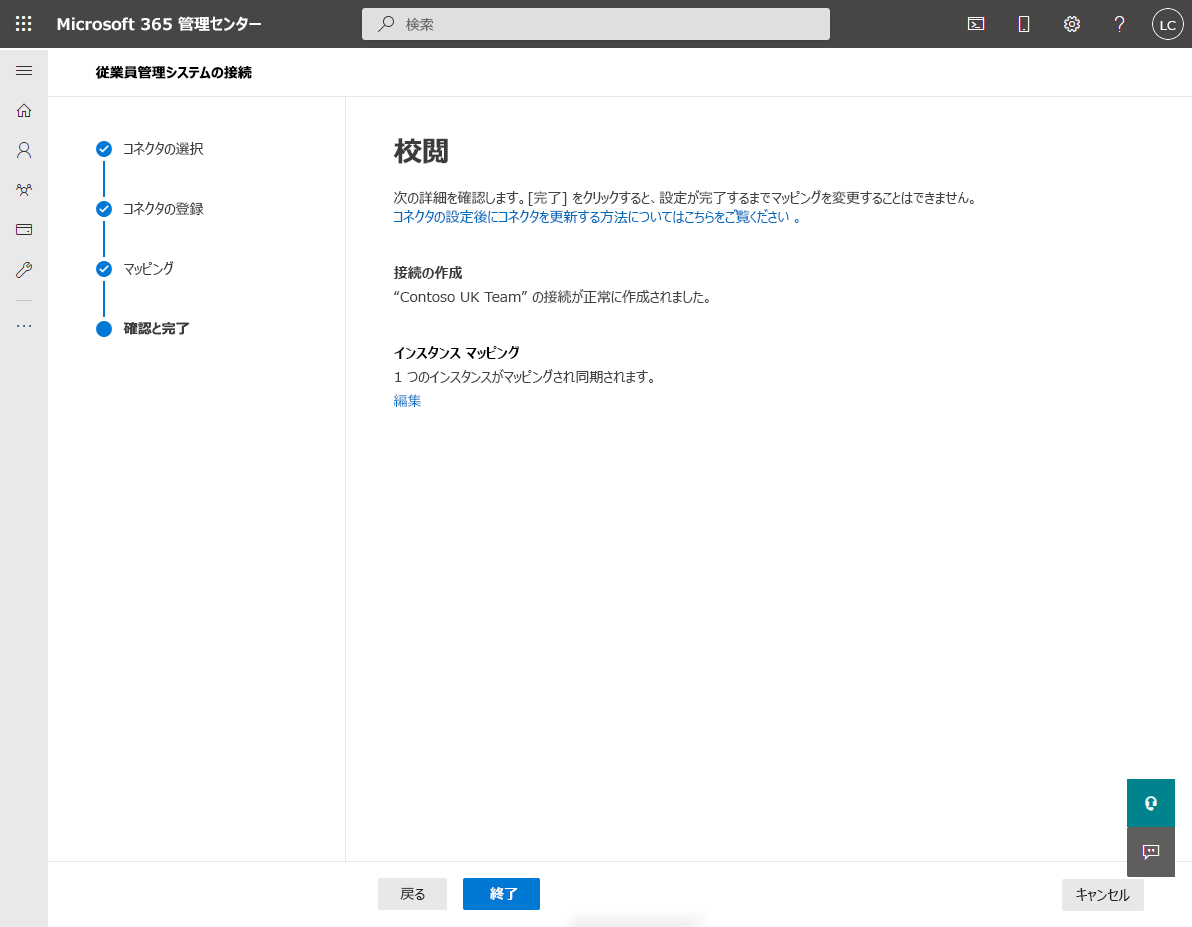Click the キャンセル button
Screen dimensions: 1192x927
(x=1102, y=894)
